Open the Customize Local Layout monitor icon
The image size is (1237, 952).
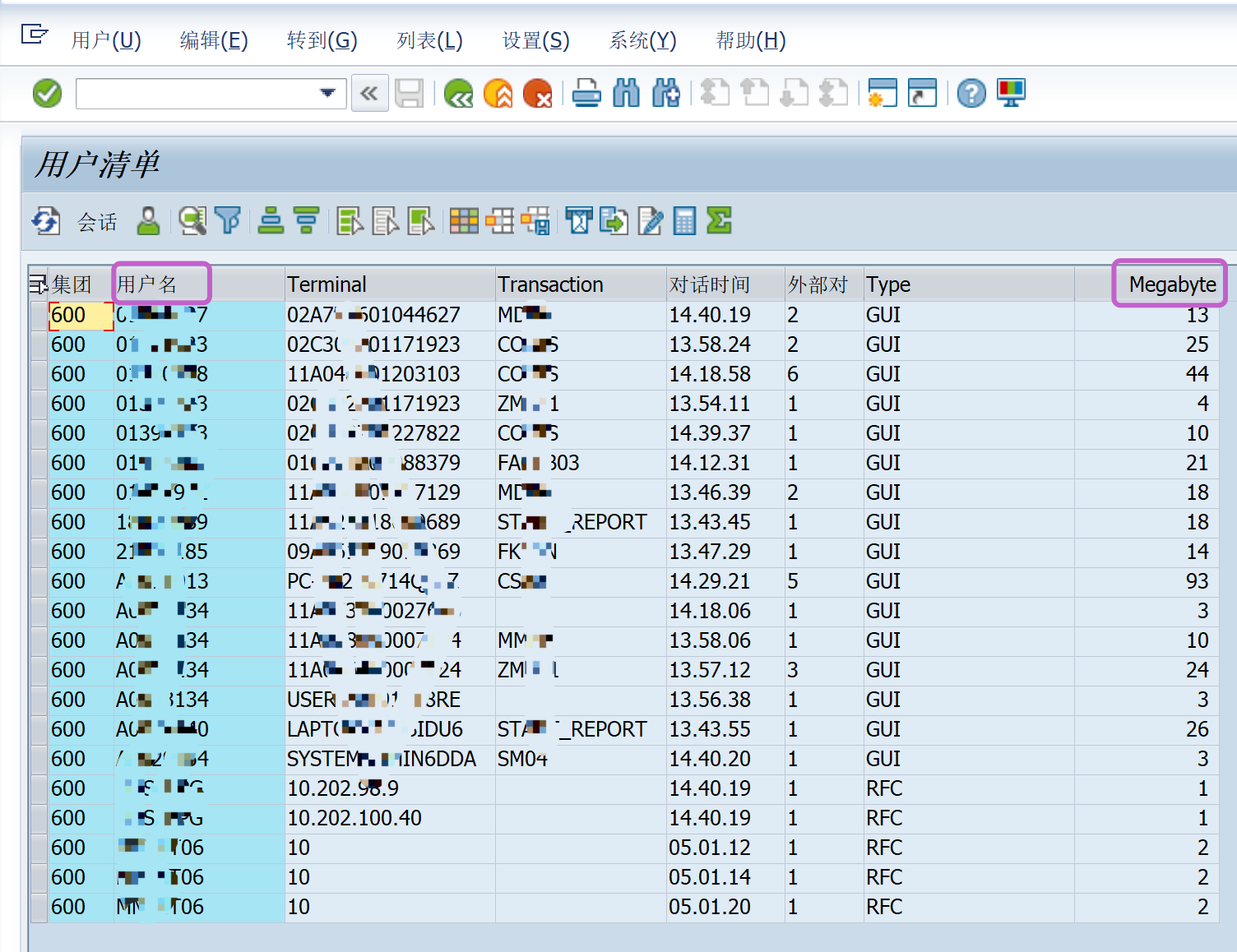(1011, 93)
